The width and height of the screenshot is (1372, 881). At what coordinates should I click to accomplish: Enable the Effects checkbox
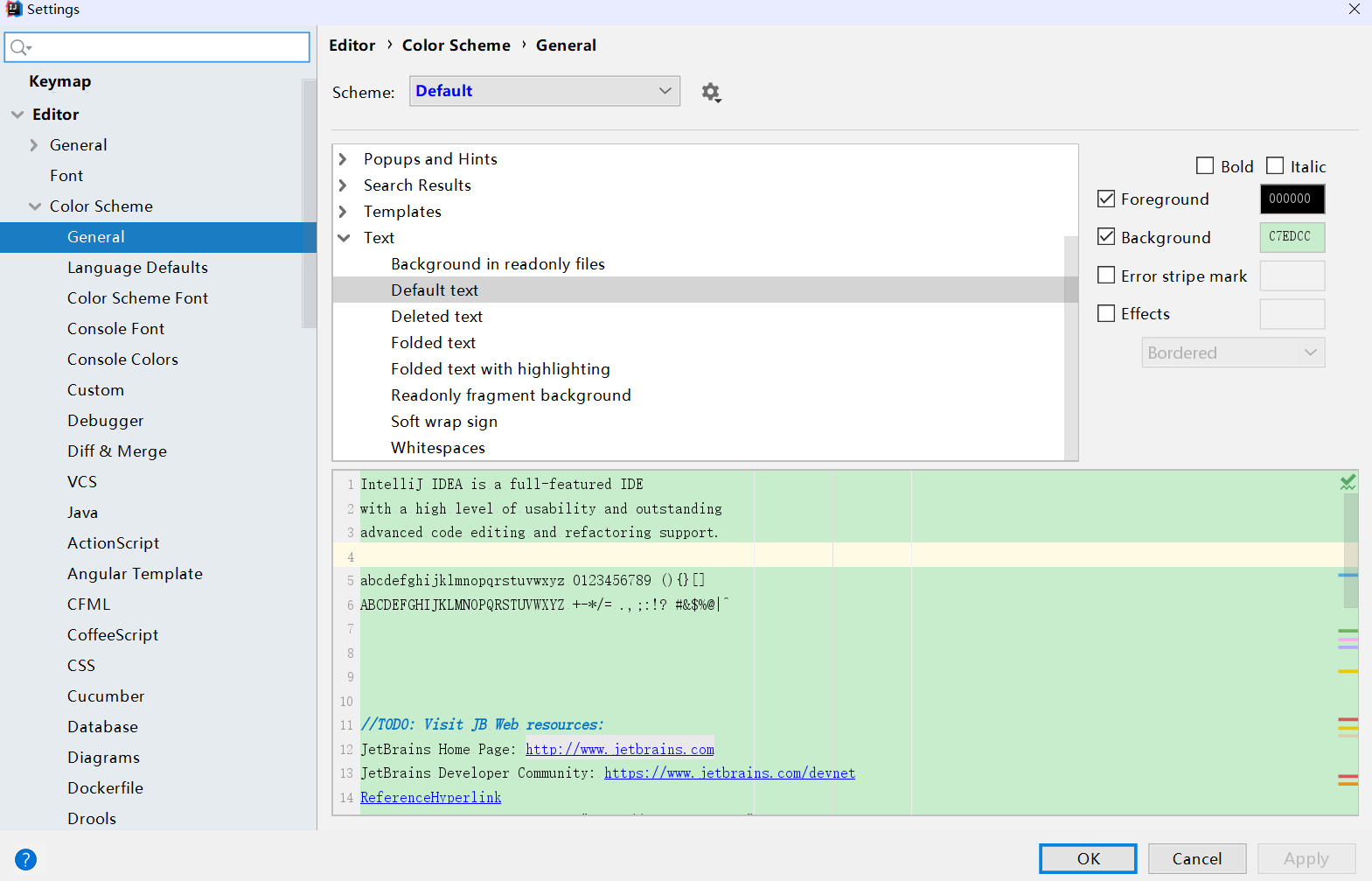point(1106,313)
